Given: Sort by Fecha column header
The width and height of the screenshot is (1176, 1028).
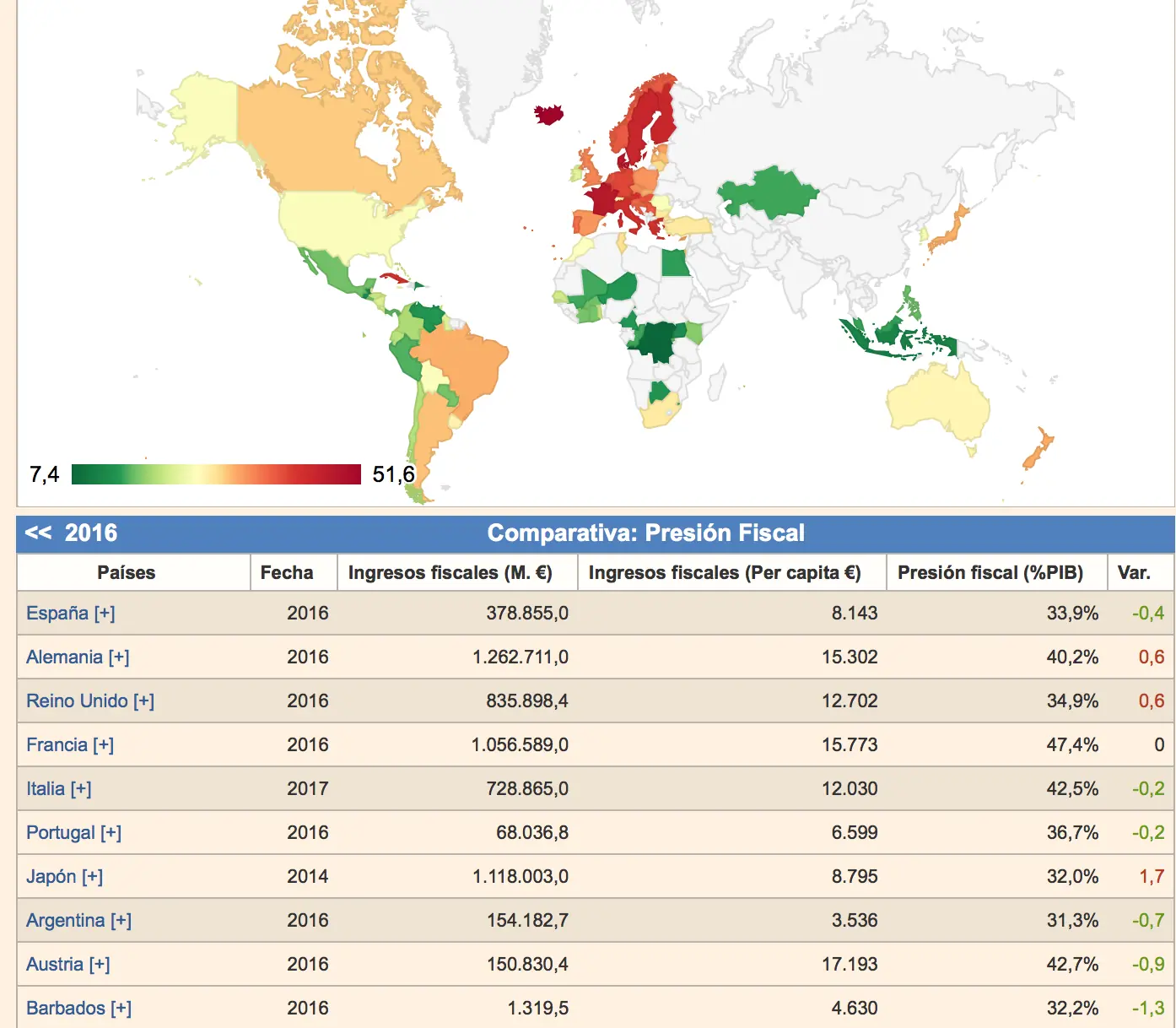Looking at the screenshot, I should pos(287,572).
